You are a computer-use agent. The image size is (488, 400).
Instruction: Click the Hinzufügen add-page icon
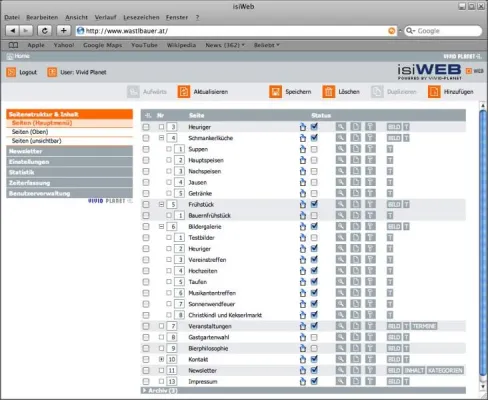pos(434,92)
